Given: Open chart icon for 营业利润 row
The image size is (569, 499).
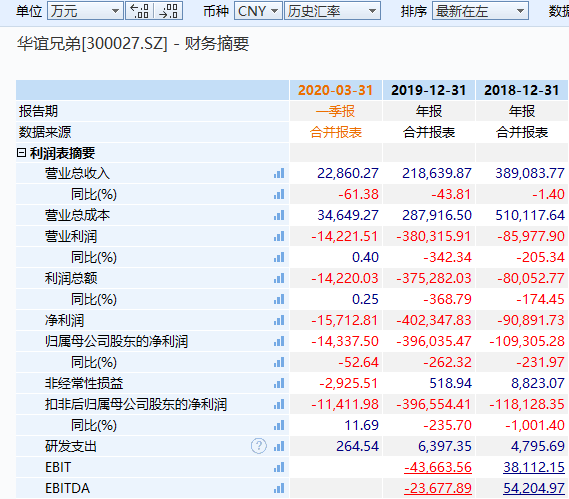Looking at the screenshot, I should point(279,237).
